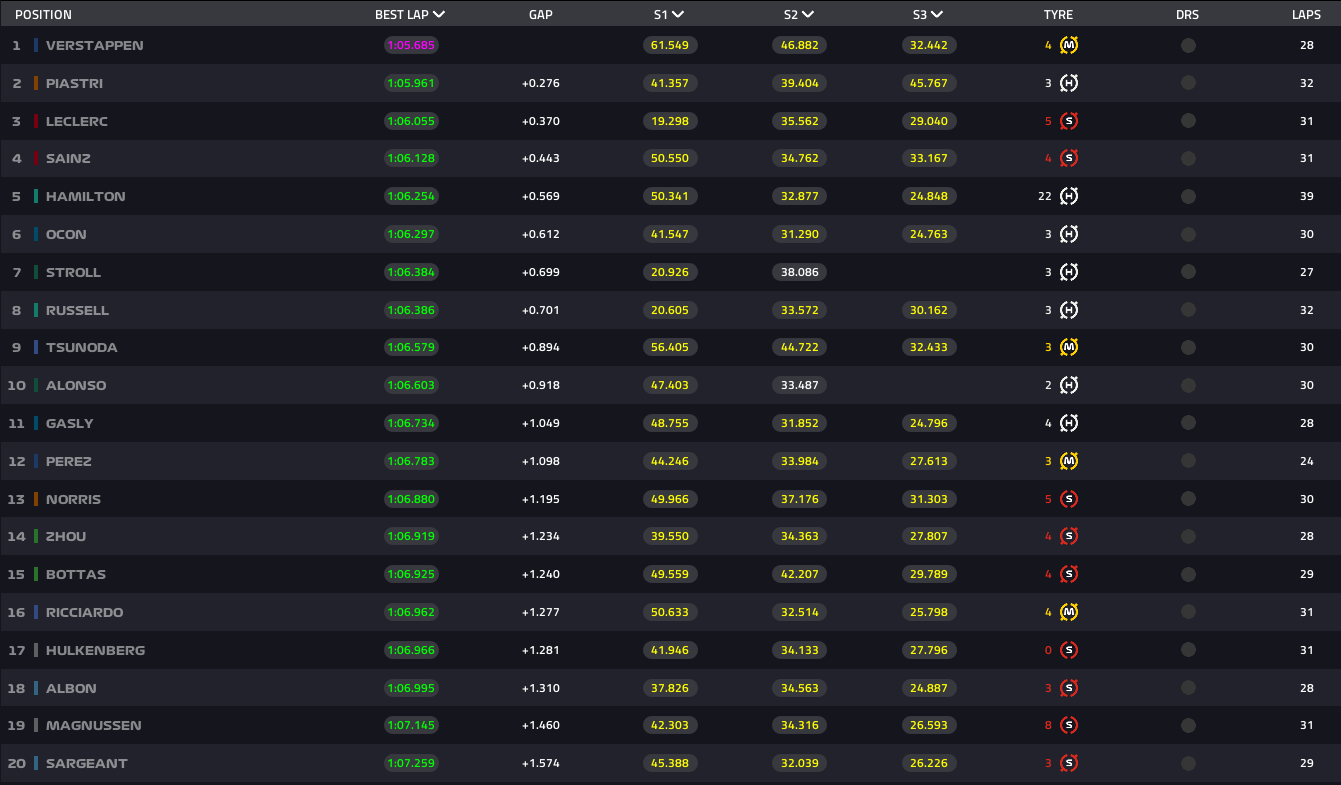The height and width of the screenshot is (785, 1341).
Task: Select Tsunoda's Medium tyre icon
Action: pyautogui.click(x=1069, y=347)
